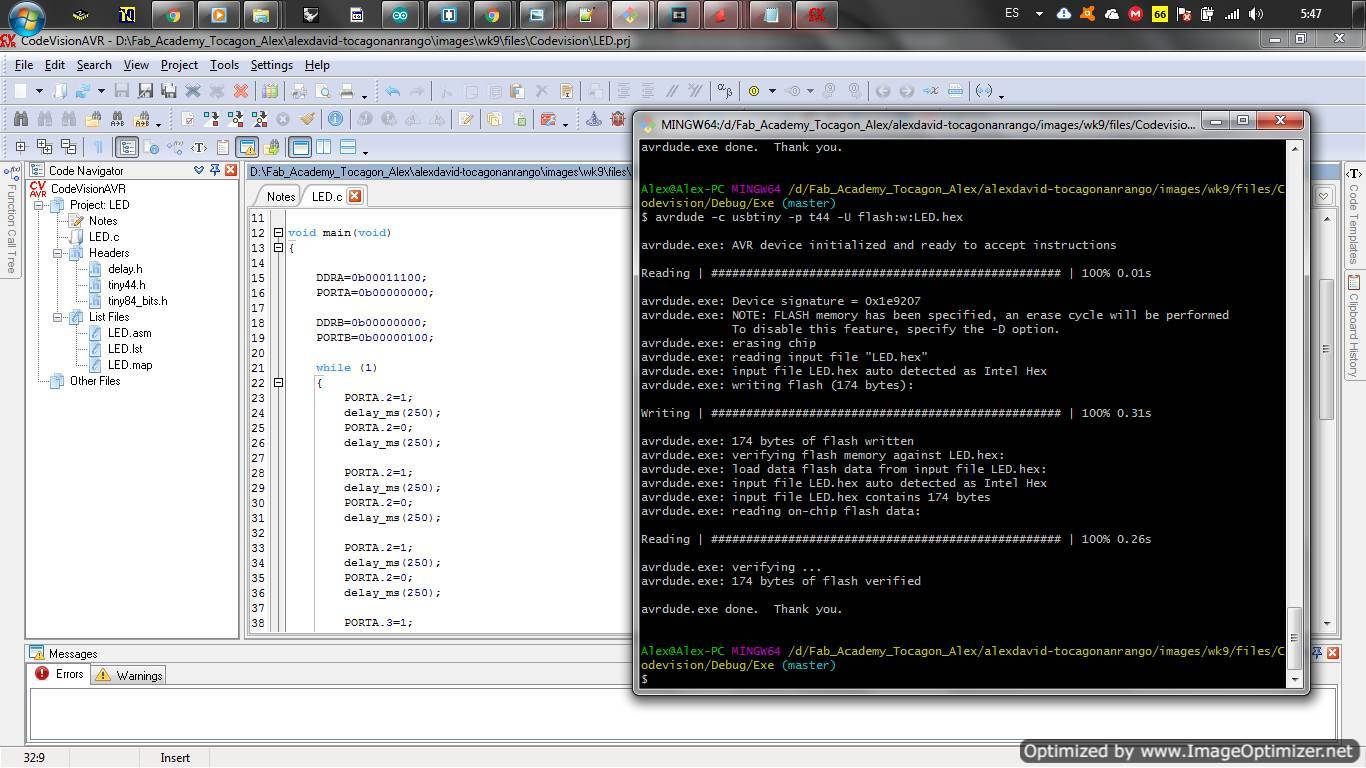This screenshot has width=1366, height=768.
Task: Click the Find binoculars icon
Action: (x=20, y=118)
